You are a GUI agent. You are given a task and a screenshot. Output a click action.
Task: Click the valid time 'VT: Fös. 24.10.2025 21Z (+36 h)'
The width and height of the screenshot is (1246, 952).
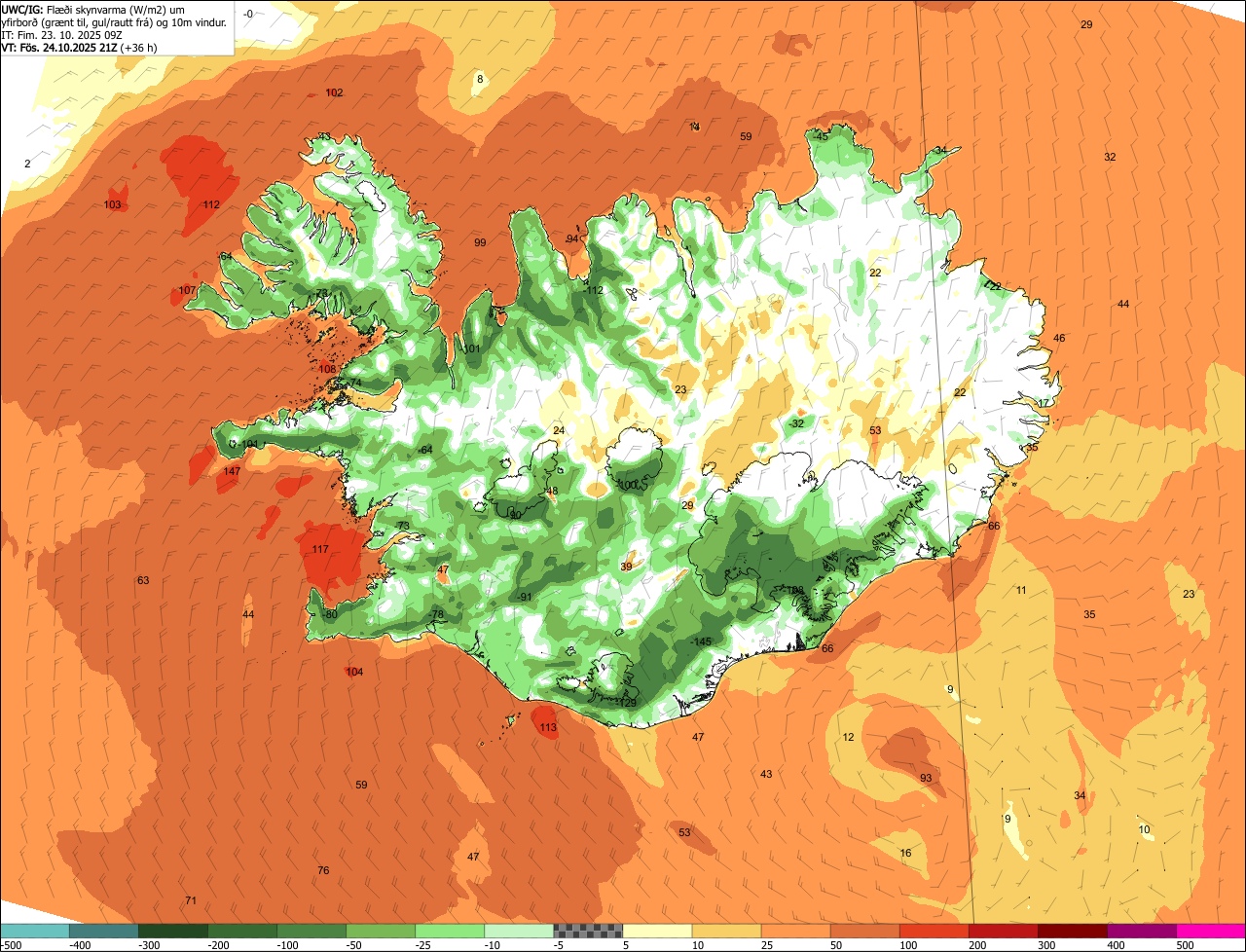pos(80,48)
